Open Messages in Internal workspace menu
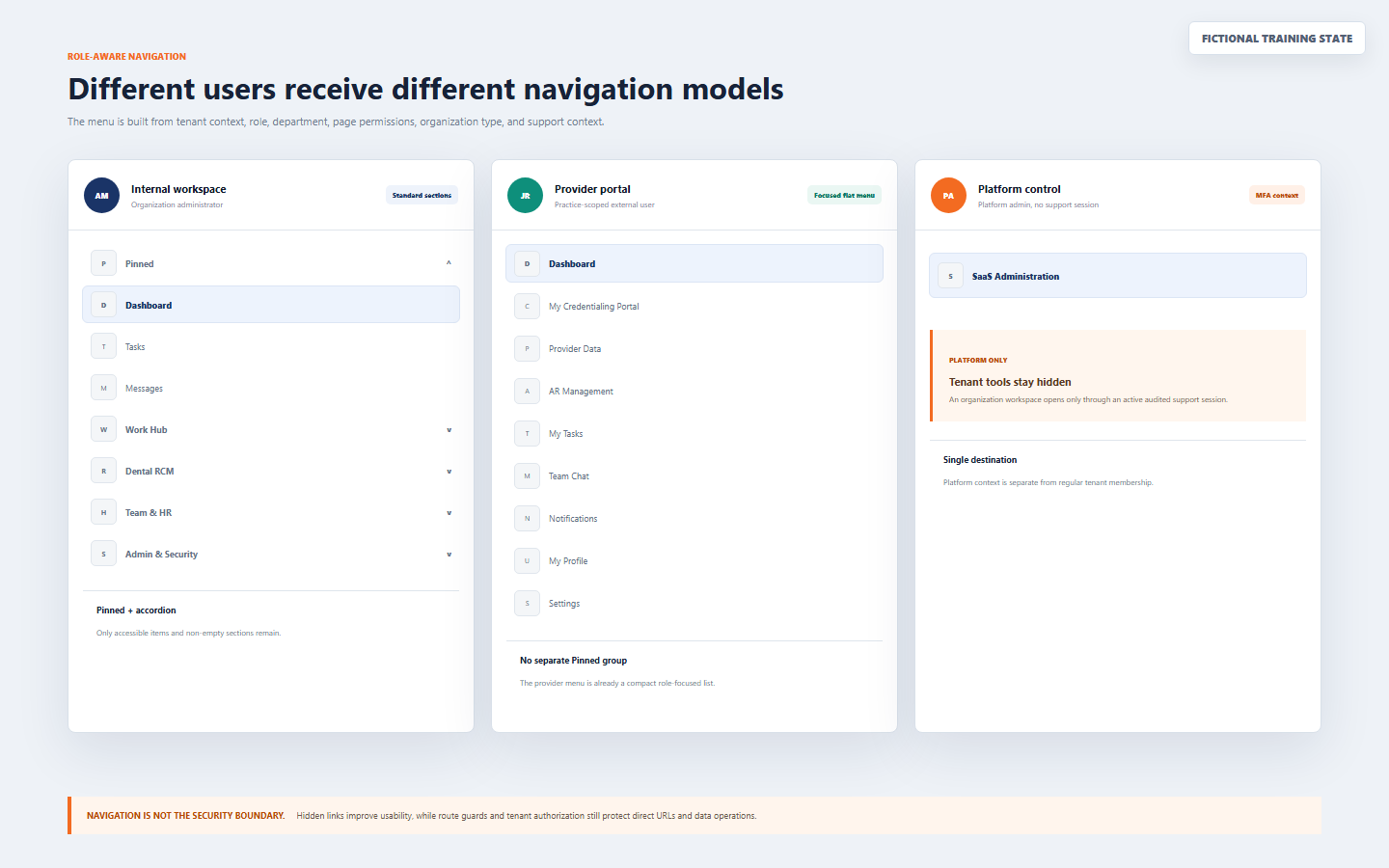 coord(271,388)
